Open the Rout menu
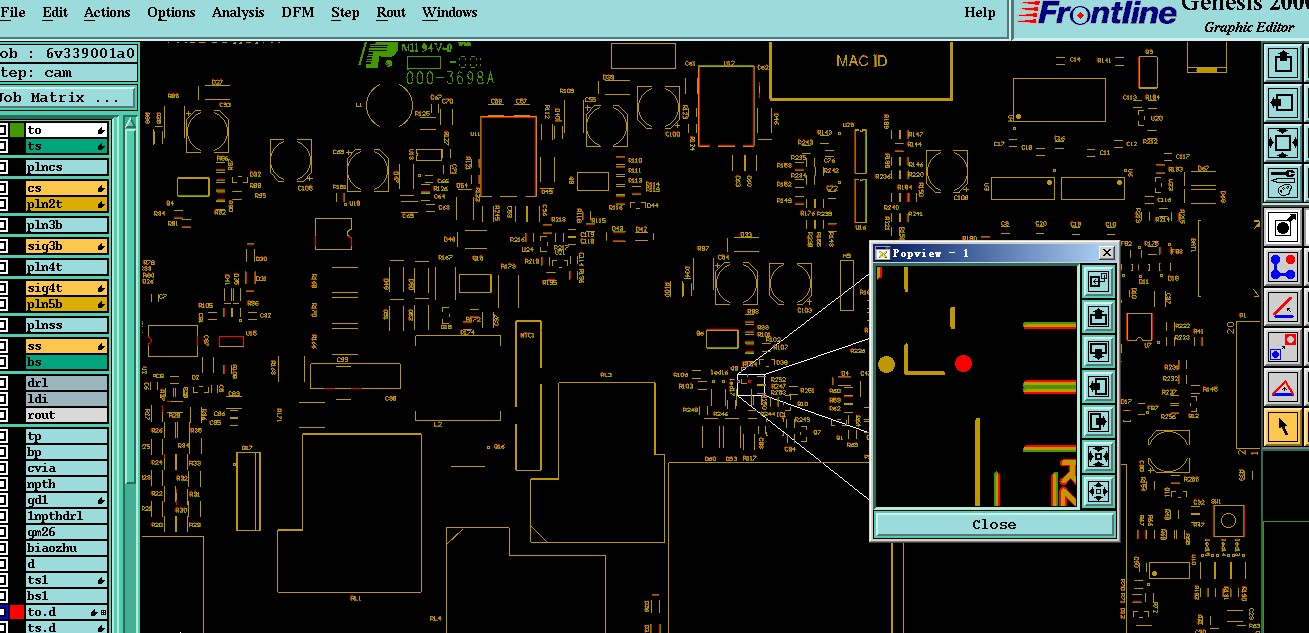This screenshot has height=633, width=1309. point(391,12)
